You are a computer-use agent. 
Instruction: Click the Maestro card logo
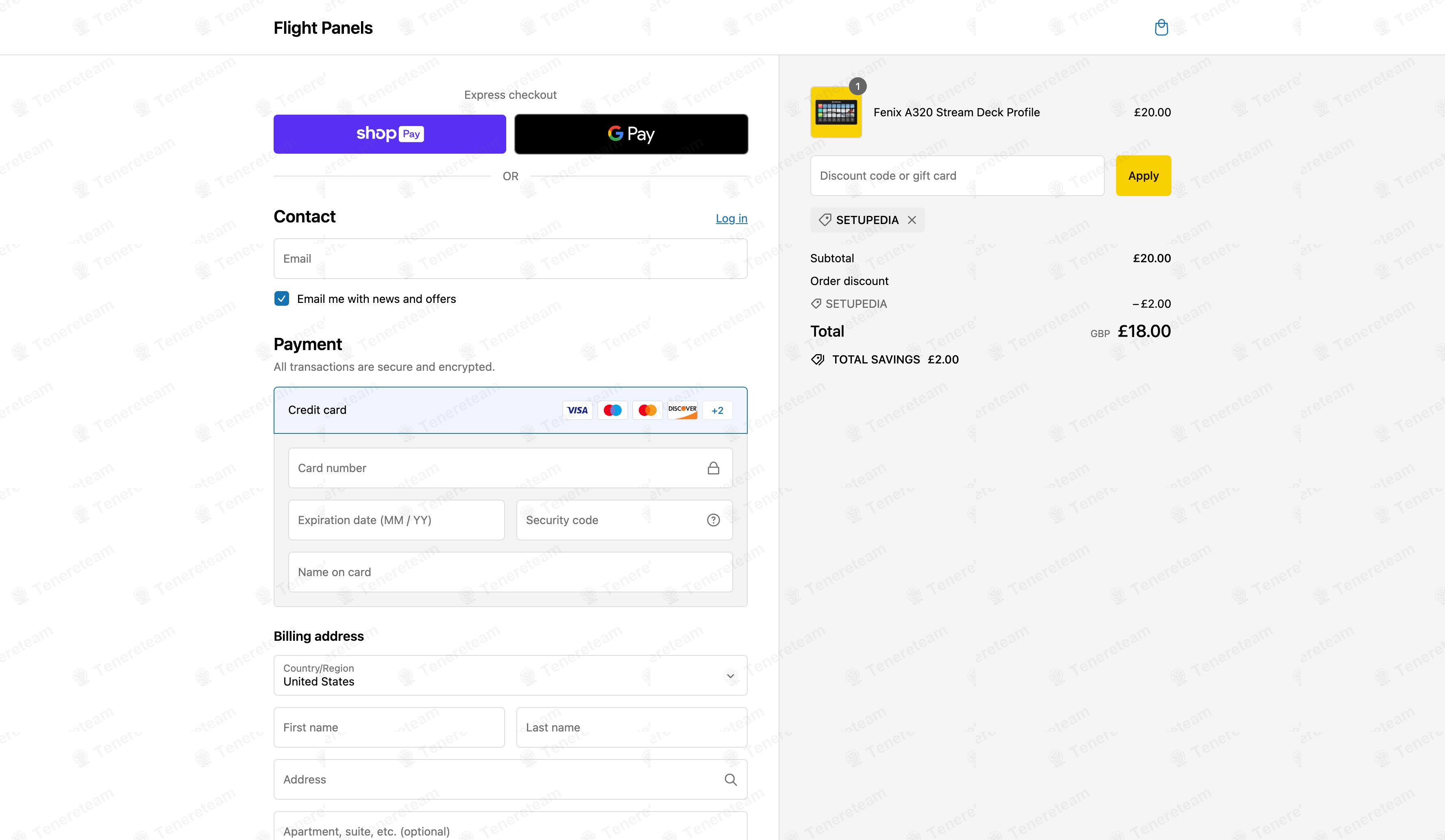[x=612, y=410]
